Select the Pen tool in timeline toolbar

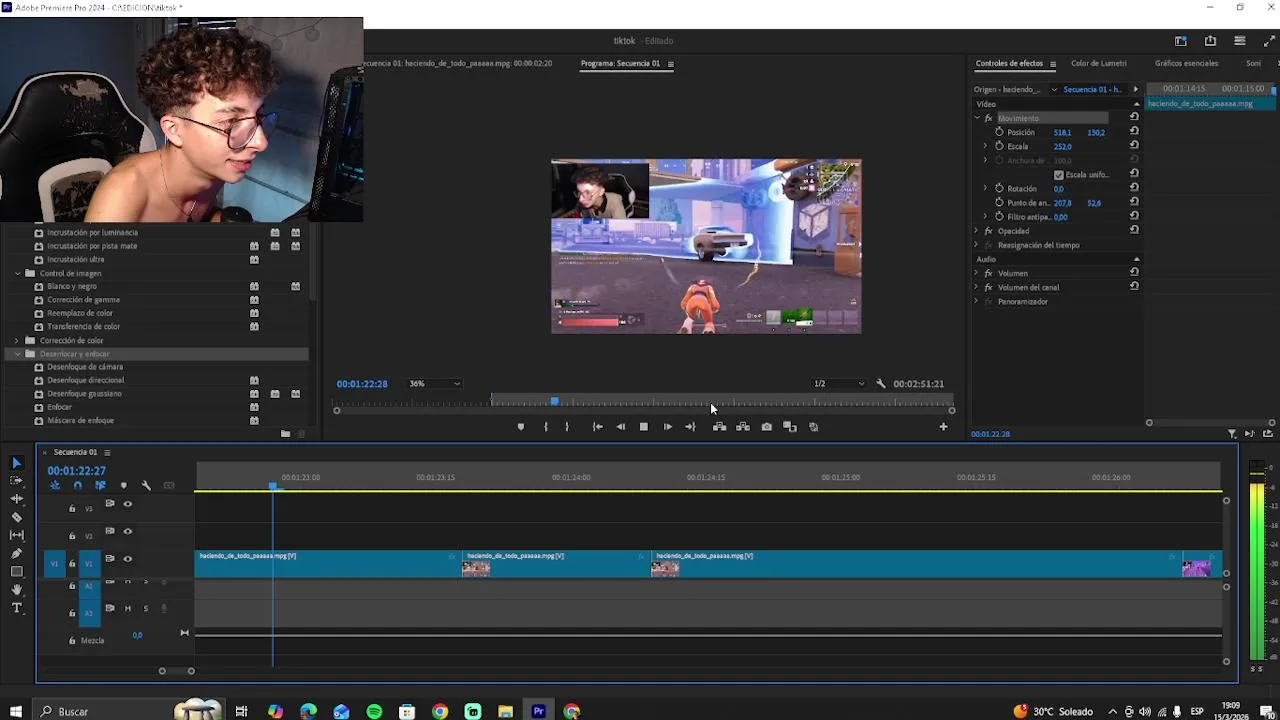pyautogui.click(x=16, y=553)
